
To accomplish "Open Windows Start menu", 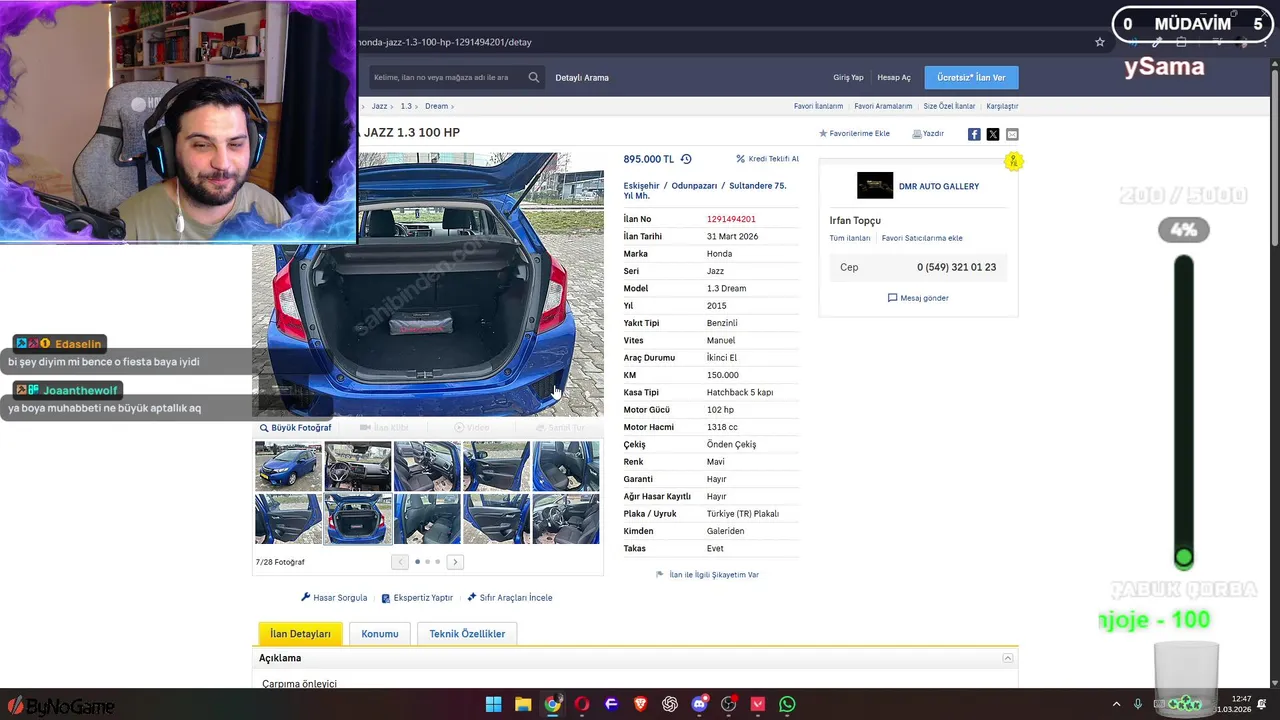I will [x=494, y=704].
